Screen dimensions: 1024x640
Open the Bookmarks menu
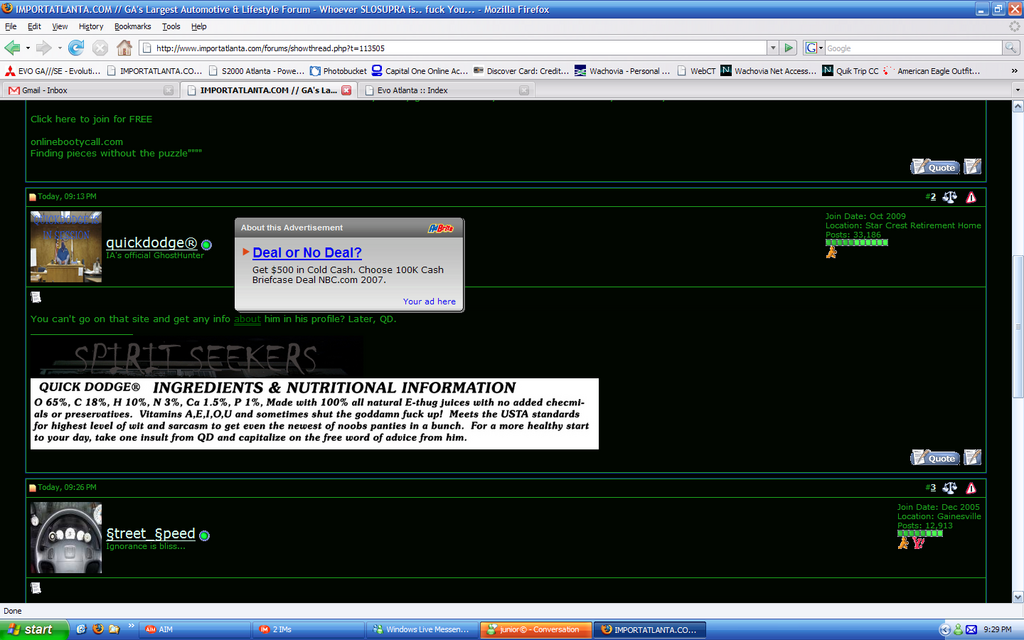tap(133, 26)
